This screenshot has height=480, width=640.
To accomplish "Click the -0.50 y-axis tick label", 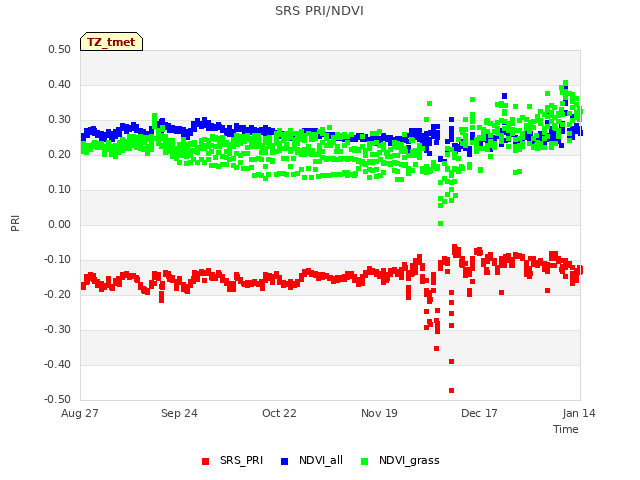I will (58, 399).
